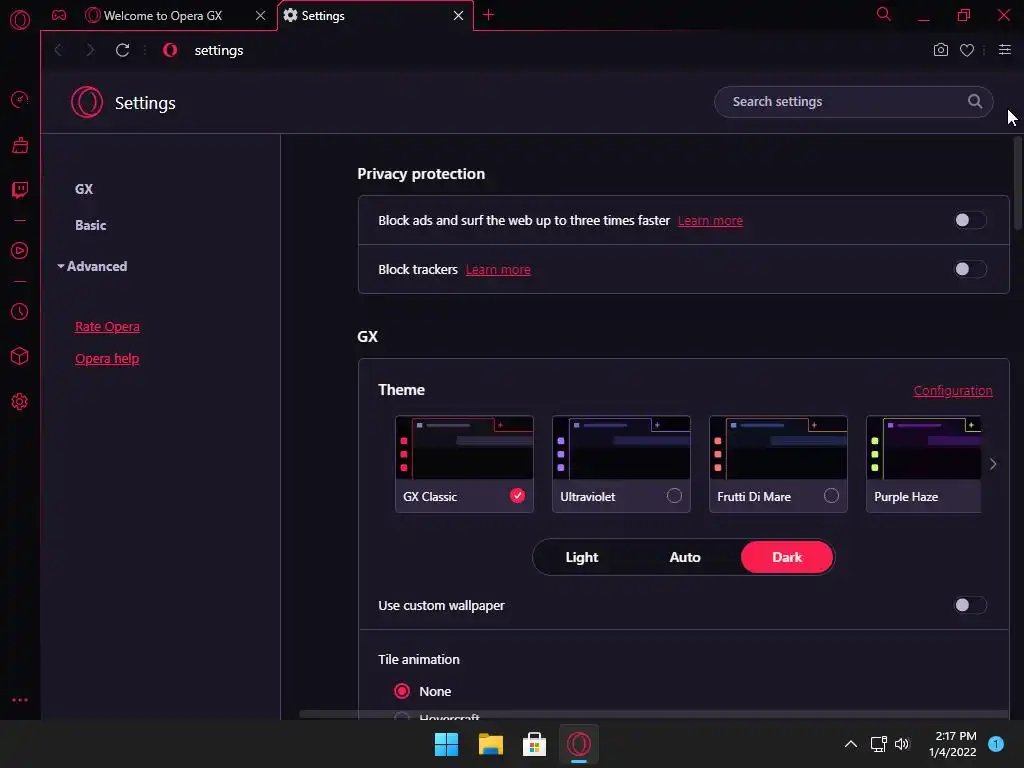Screen dimensions: 1024x768
Task: Open File Explorer from taskbar
Action: (x=490, y=744)
